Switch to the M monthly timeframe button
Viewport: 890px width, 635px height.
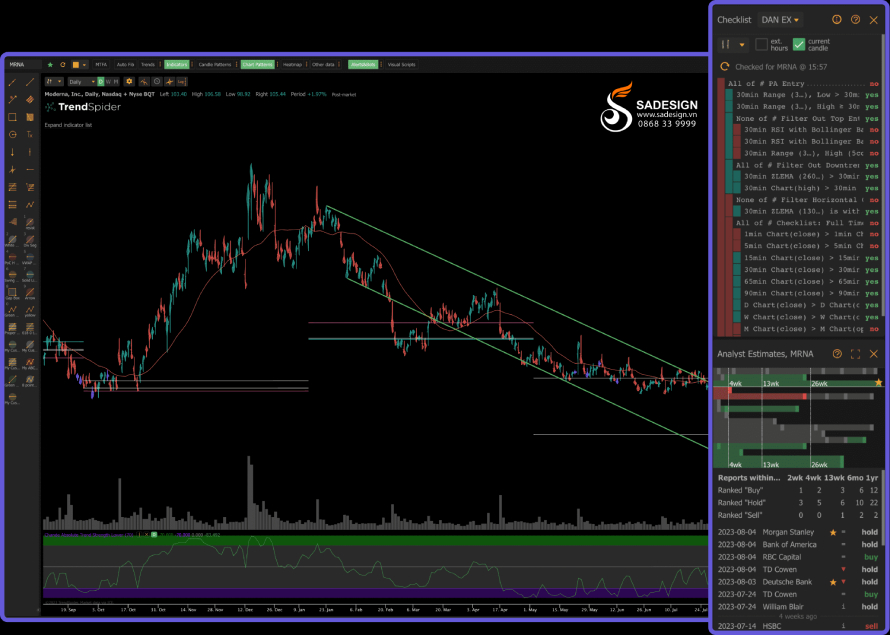(x=116, y=82)
